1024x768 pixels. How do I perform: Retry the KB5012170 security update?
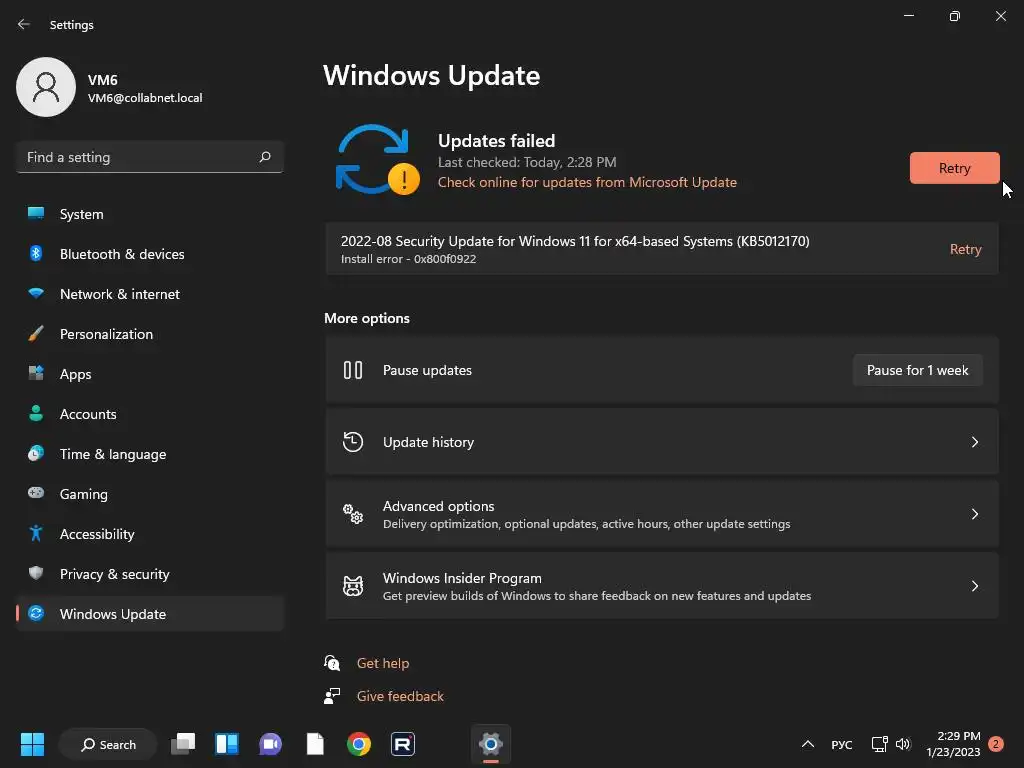click(x=965, y=249)
